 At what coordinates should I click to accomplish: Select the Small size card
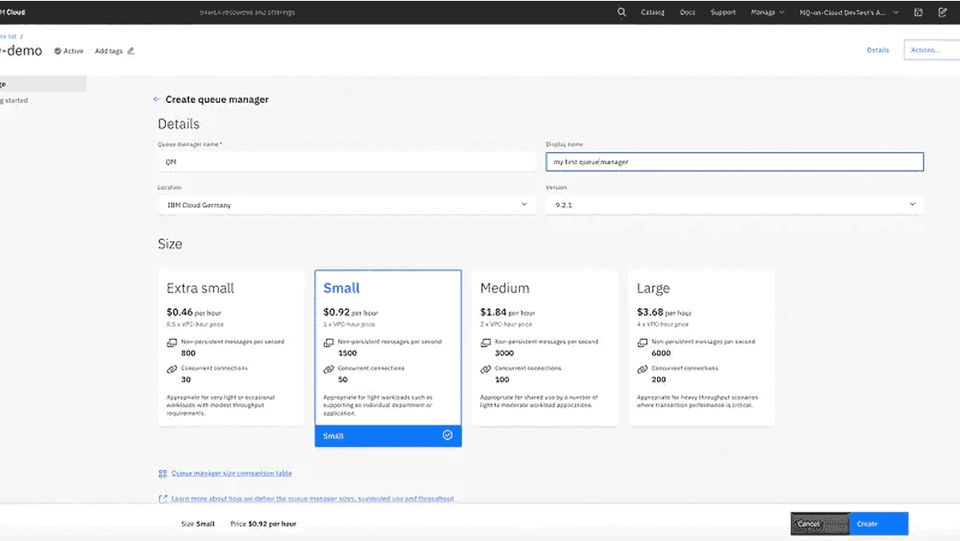[388, 358]
